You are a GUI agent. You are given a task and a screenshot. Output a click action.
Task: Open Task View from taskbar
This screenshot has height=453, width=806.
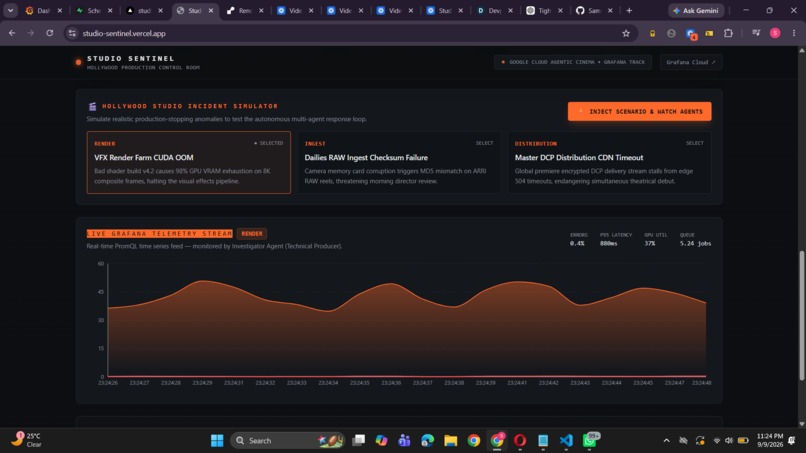(x=358, y=441)
